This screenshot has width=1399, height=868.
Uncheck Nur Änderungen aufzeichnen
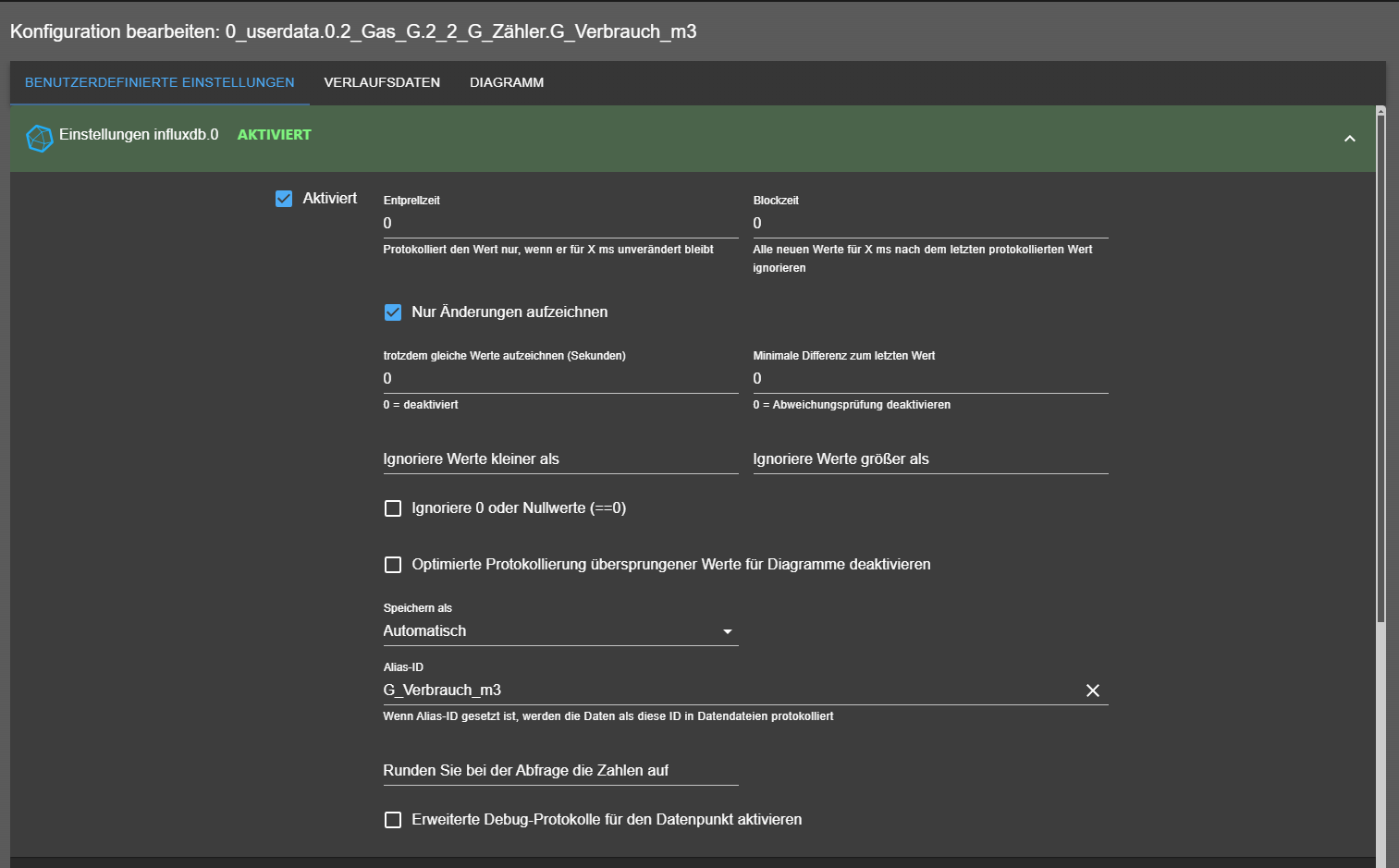(x=393, y=312)
